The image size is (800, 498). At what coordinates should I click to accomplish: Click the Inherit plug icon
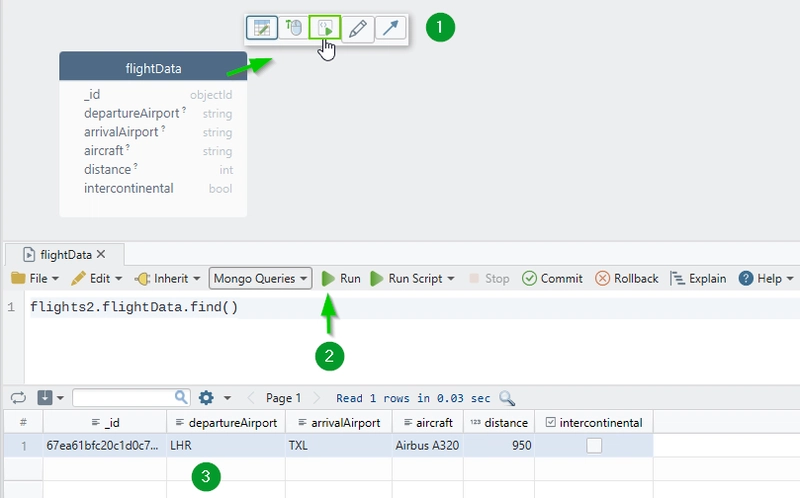(x=142, y=279)
